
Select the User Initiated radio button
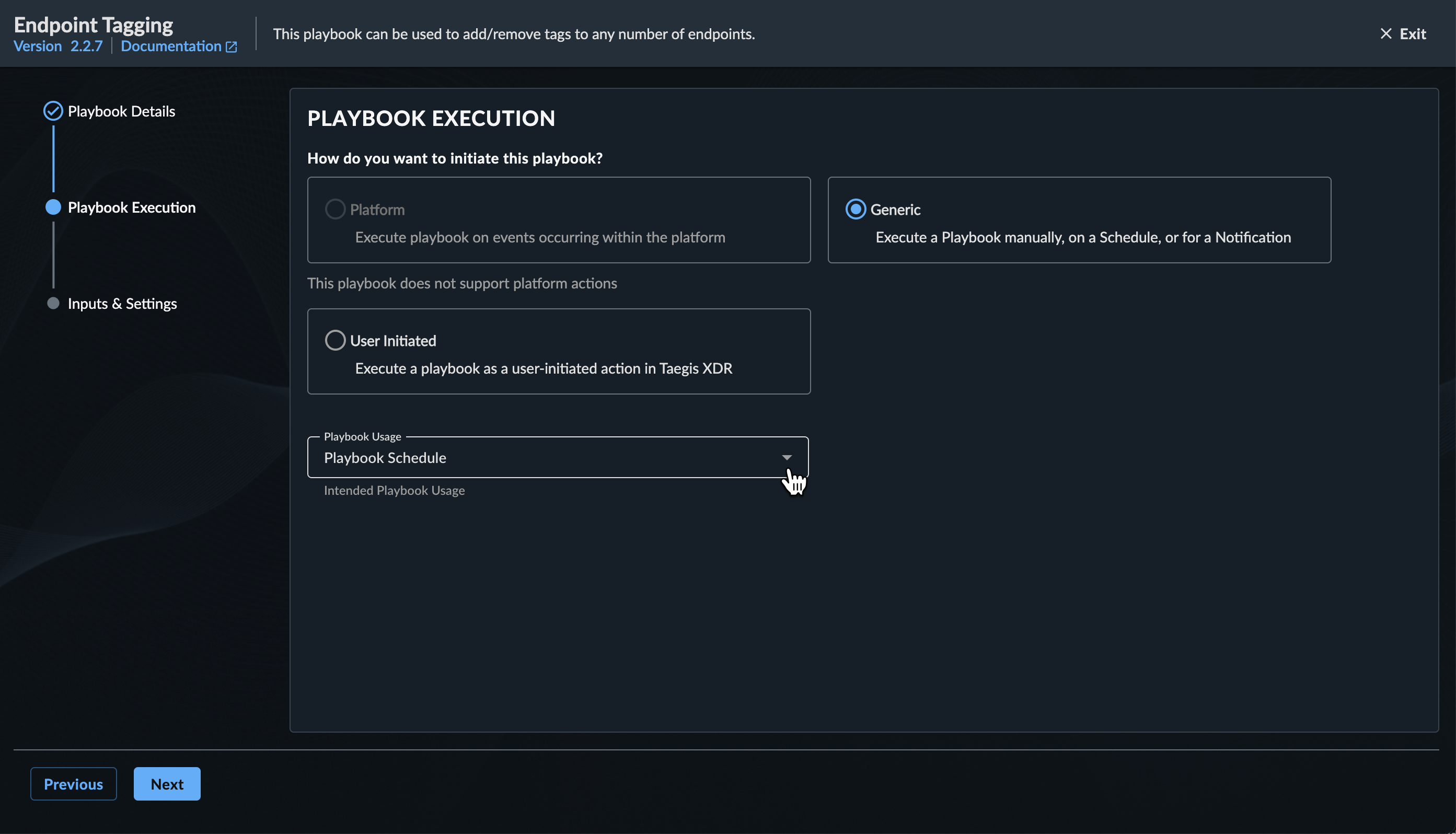335,340
